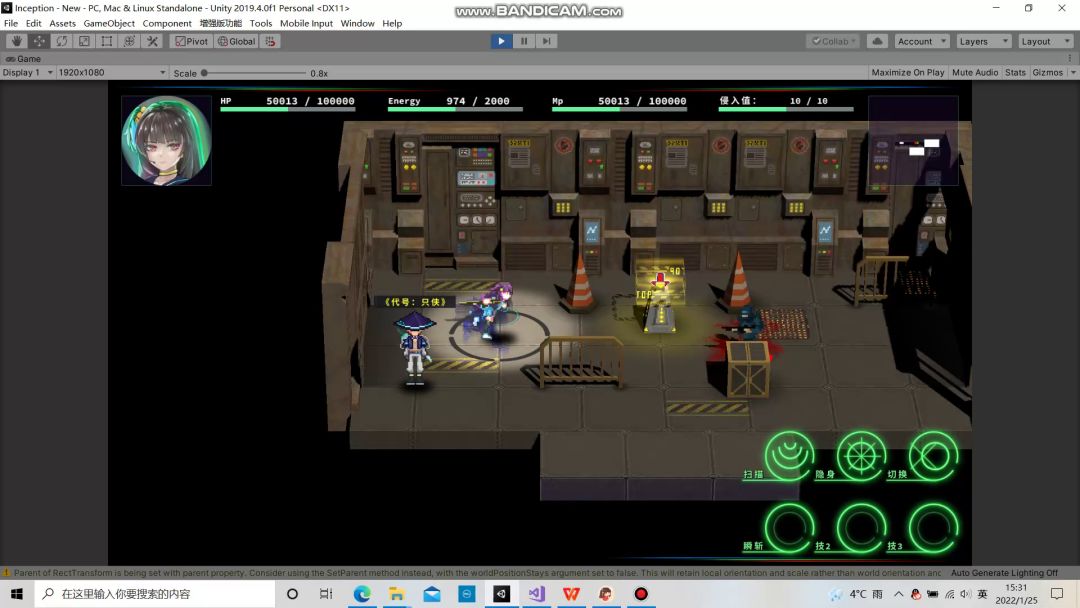Click the Windows taskbar search box
Image resolution: width=1080 pixels, height=608 pixels.
coord(155,594)
